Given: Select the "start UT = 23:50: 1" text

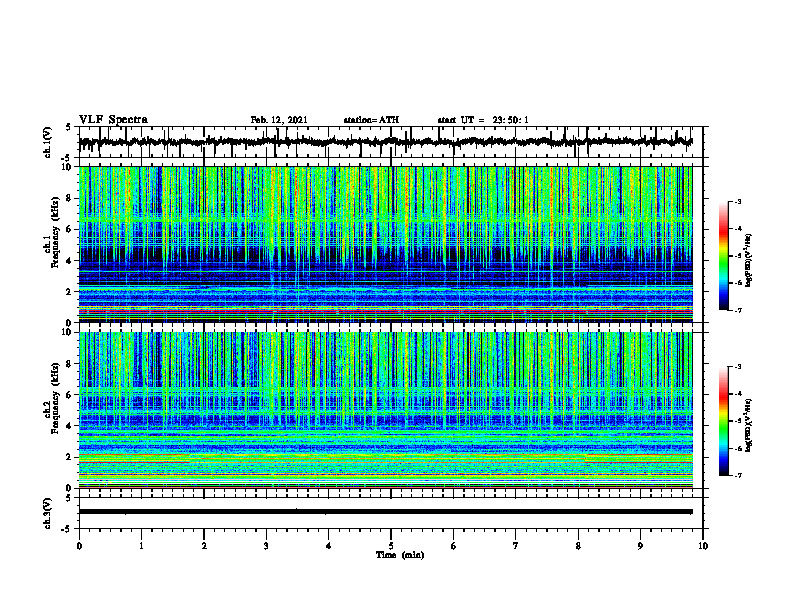Looking at the screenshot, I should [483, 120].
